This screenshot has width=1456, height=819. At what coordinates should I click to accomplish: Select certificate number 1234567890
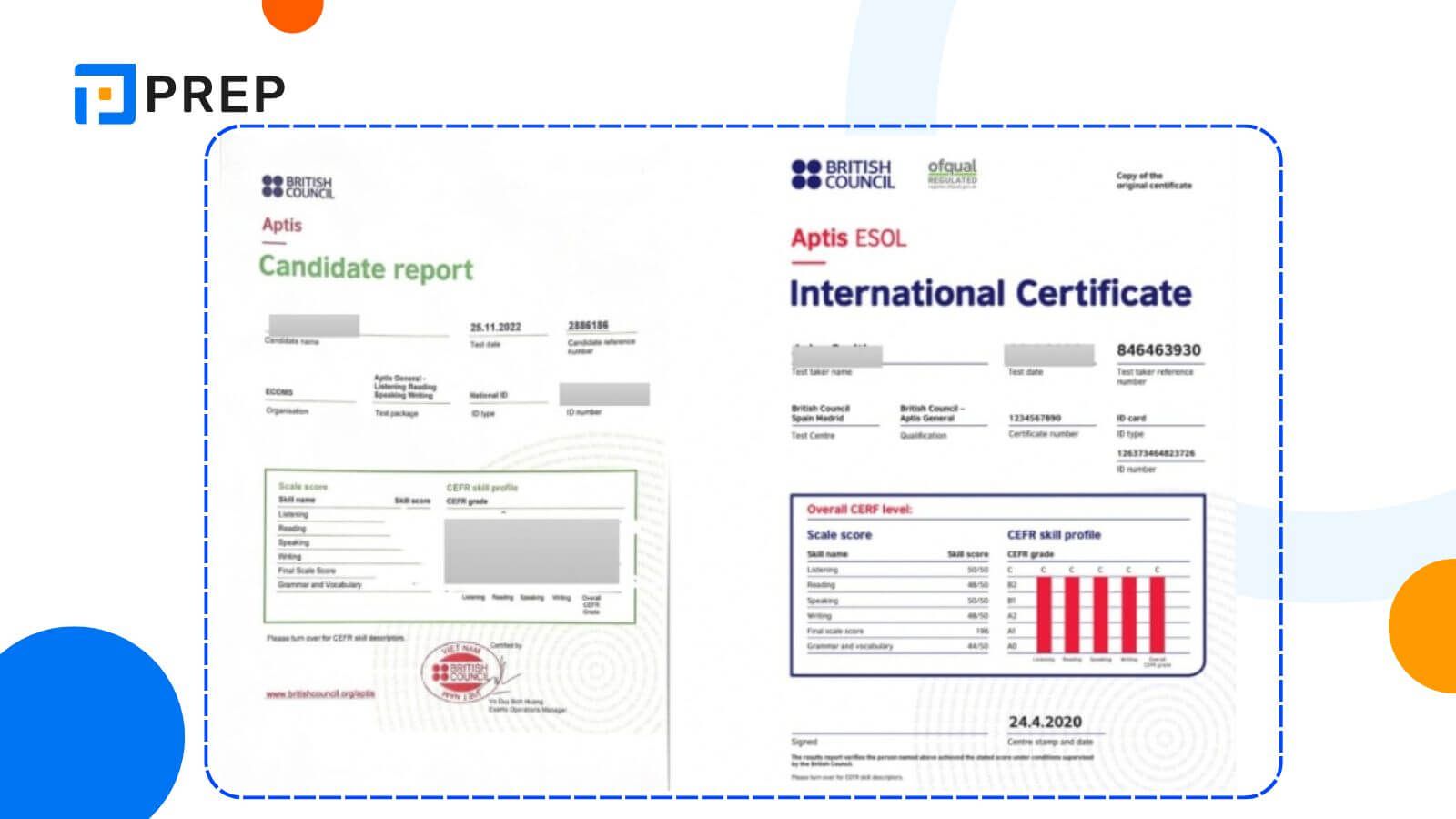[1035, 418]
